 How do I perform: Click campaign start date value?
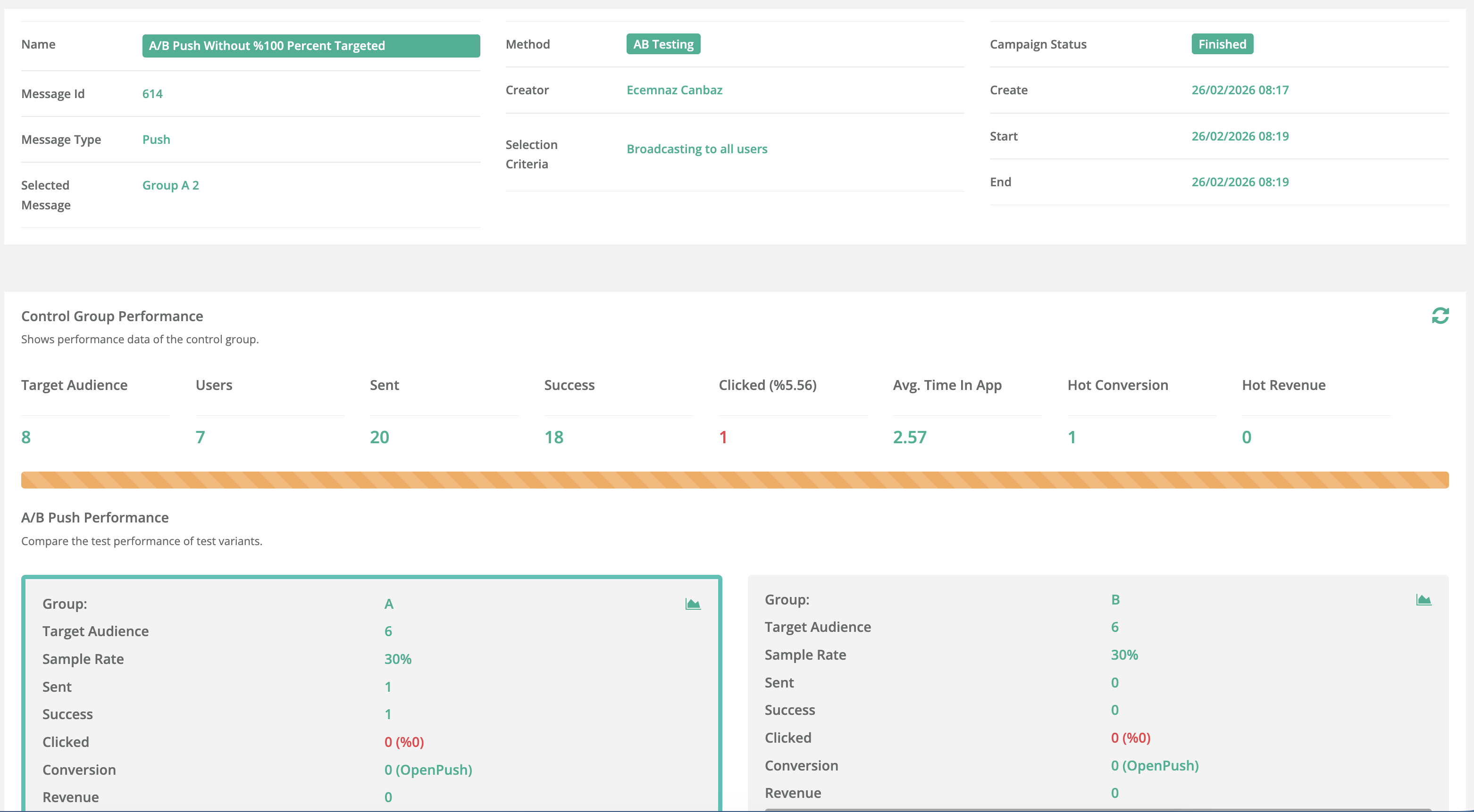point(1239,136)
